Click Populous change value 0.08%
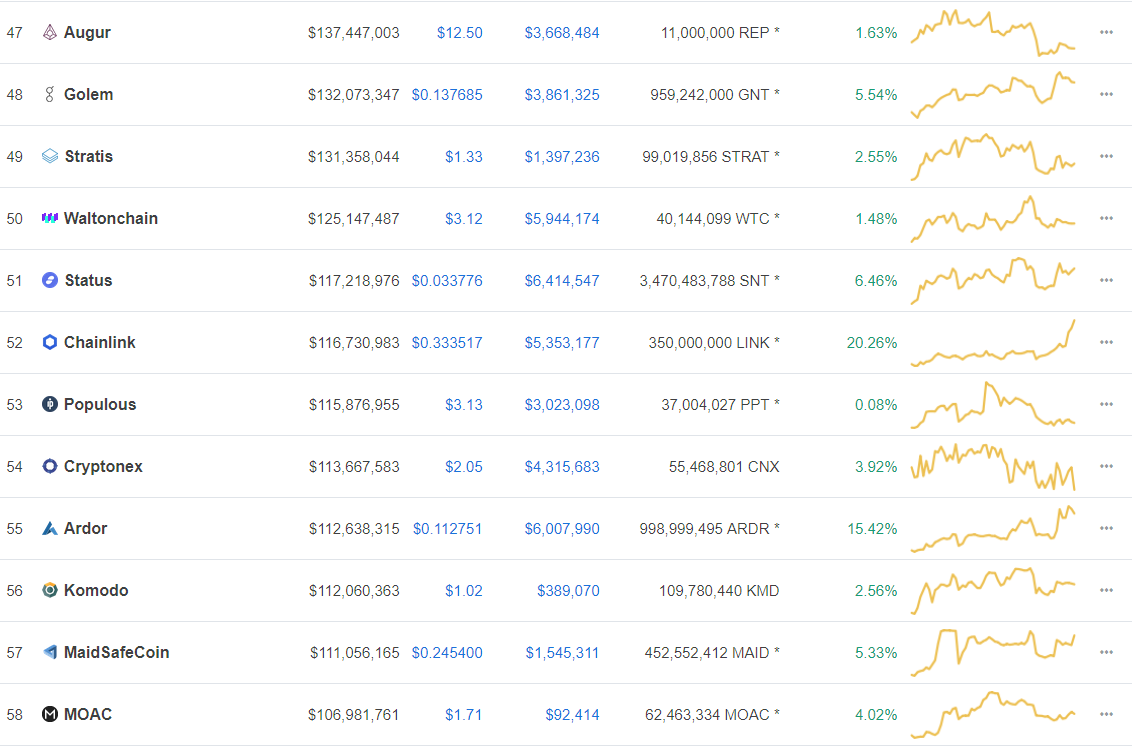 (x=876, y=404)
